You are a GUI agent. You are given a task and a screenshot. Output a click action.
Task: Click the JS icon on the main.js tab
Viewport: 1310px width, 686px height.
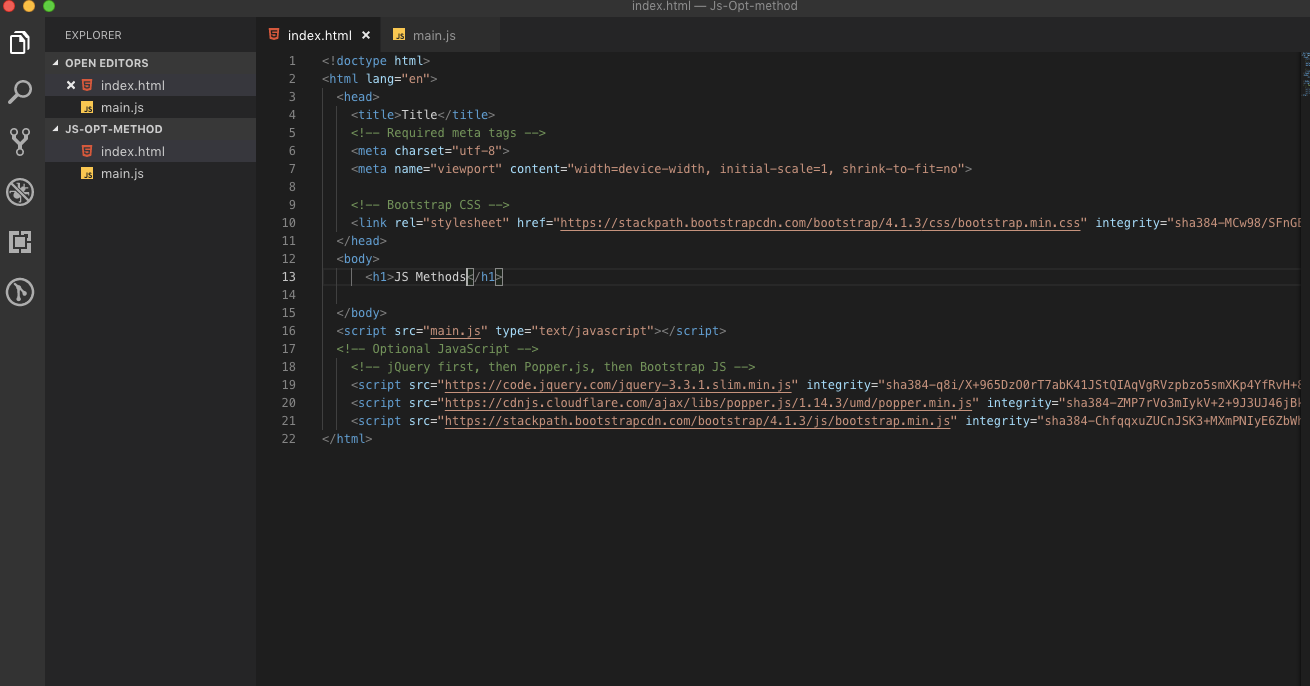399,34
